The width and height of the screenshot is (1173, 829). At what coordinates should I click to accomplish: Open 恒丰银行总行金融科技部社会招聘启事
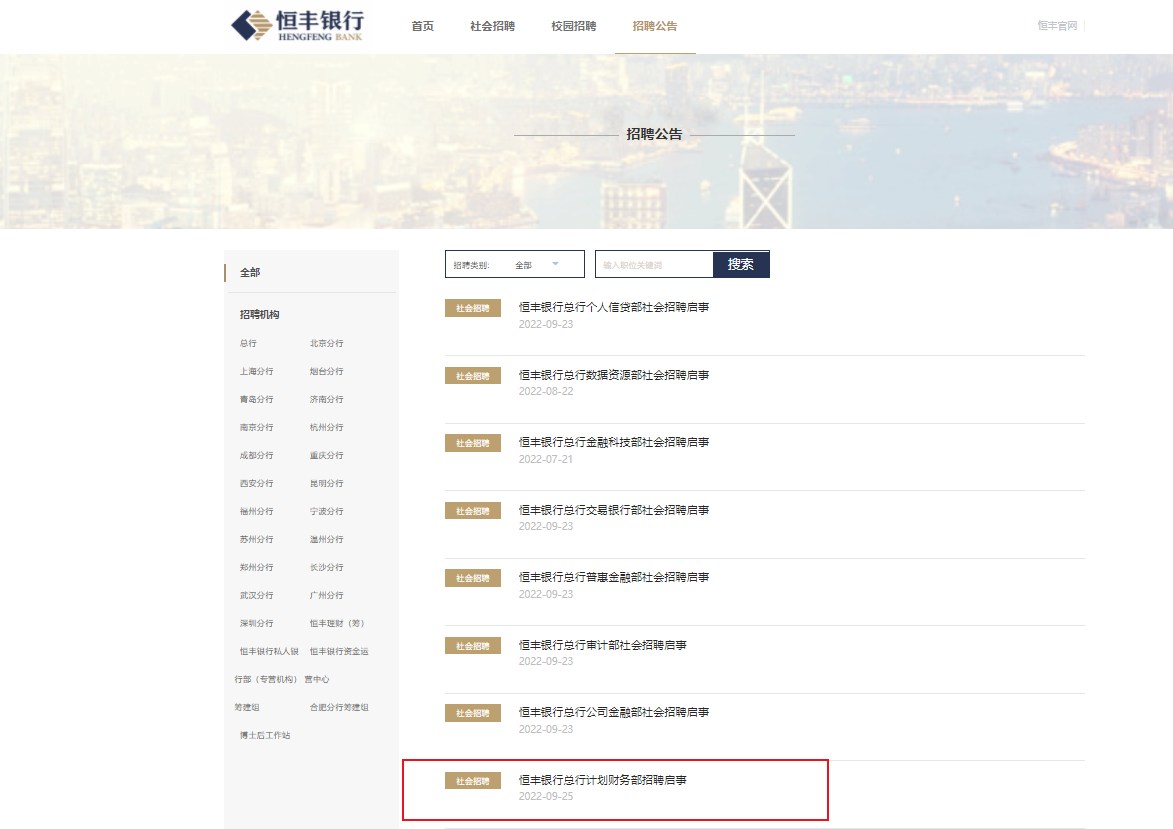[x=613, y=442]
